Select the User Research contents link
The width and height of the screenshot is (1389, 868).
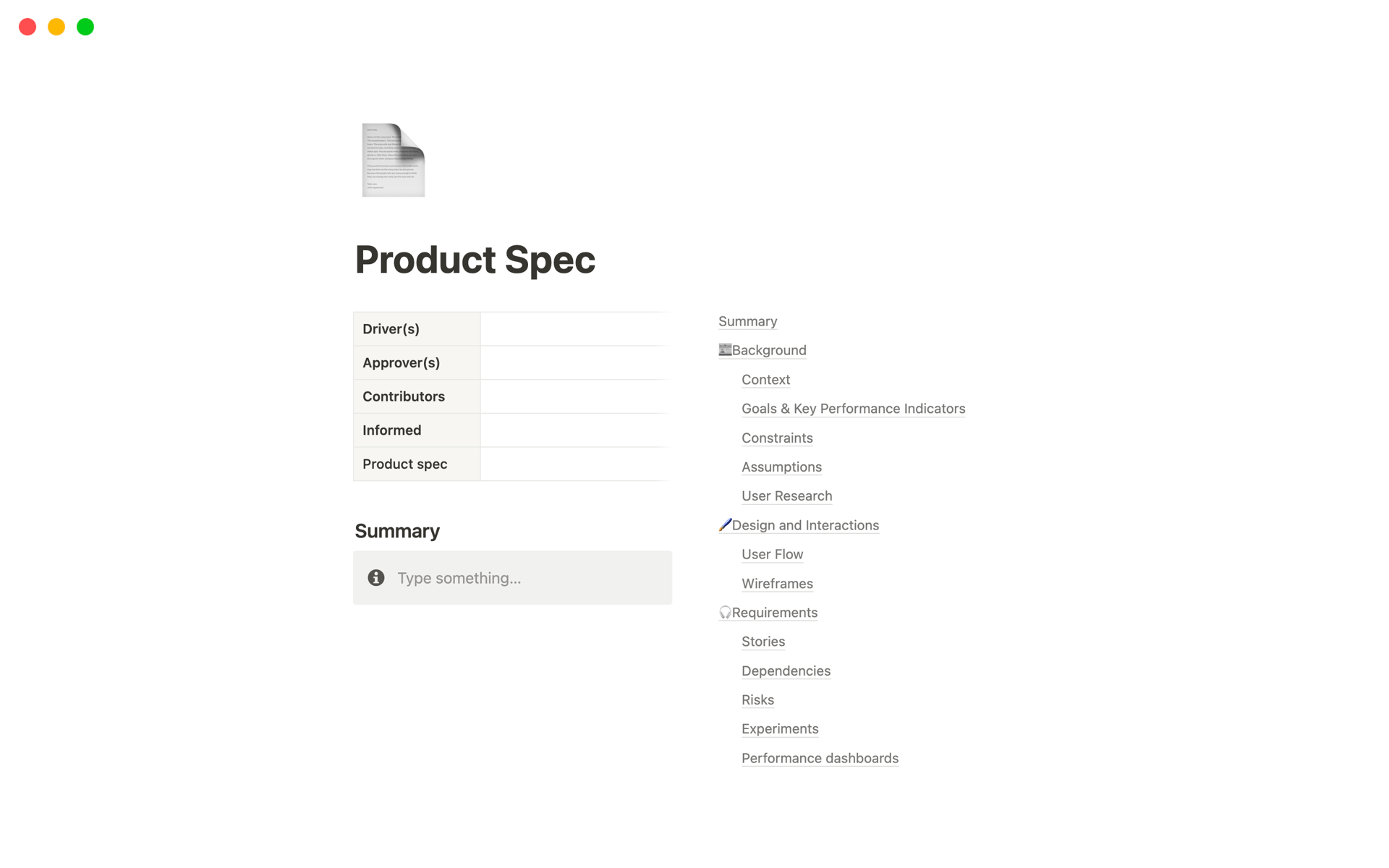[x=786, y=496]
